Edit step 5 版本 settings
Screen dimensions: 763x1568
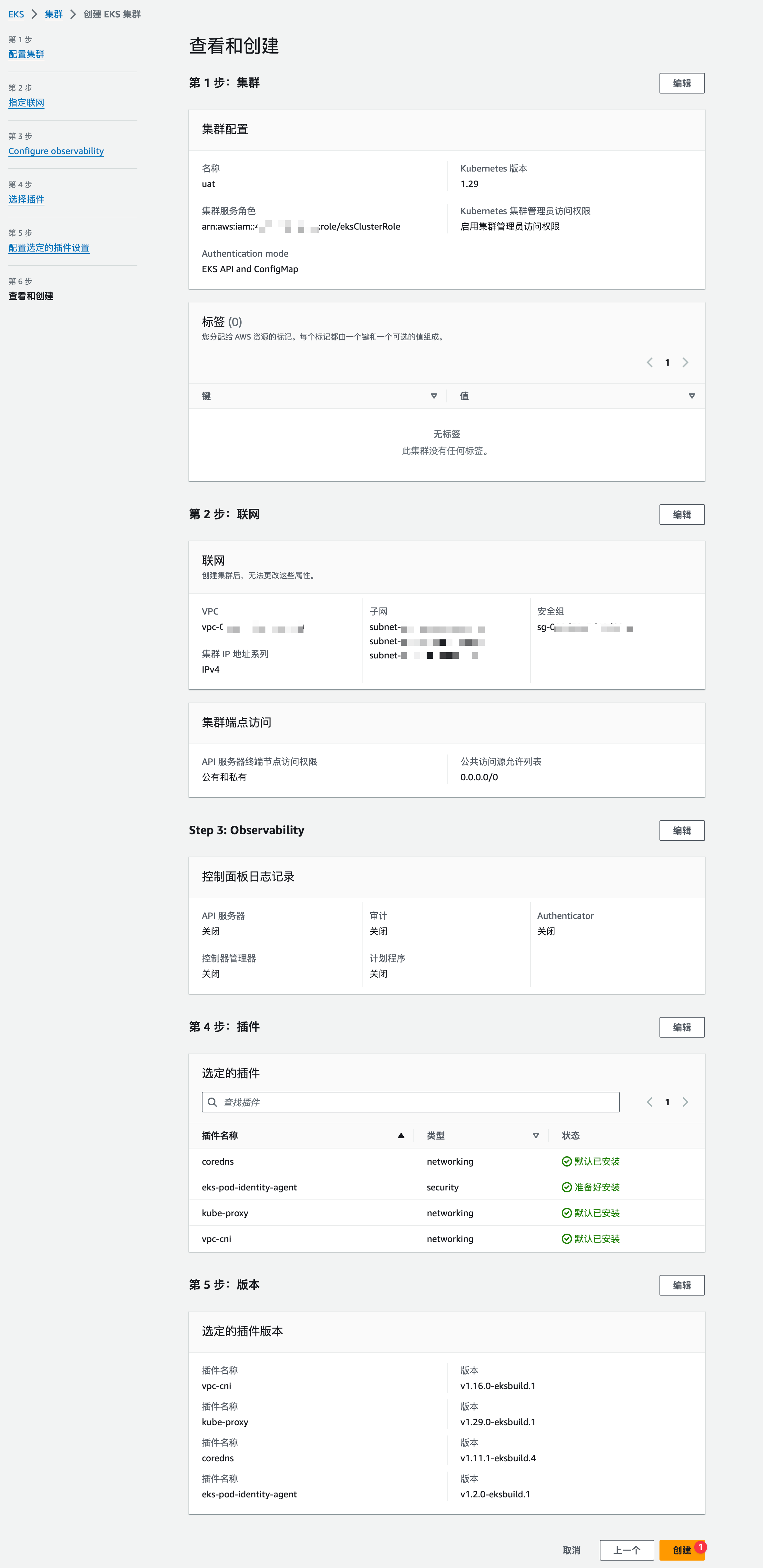coord(681,1285)
